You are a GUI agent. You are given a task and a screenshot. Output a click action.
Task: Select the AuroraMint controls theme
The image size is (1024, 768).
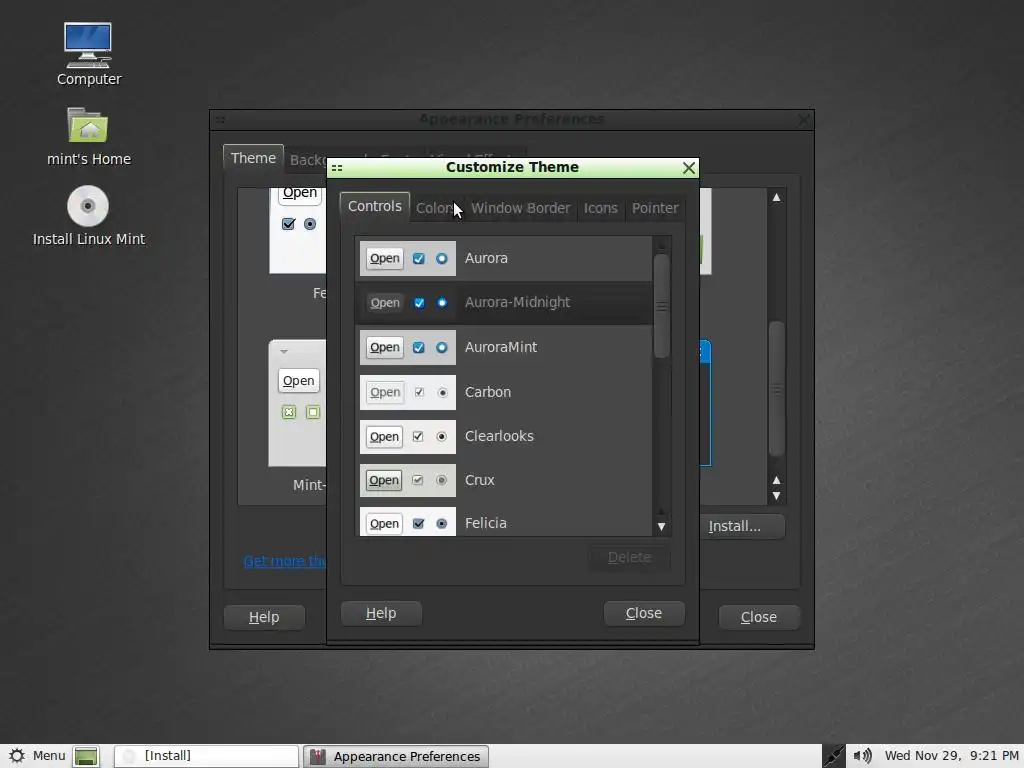pos(503,347)
